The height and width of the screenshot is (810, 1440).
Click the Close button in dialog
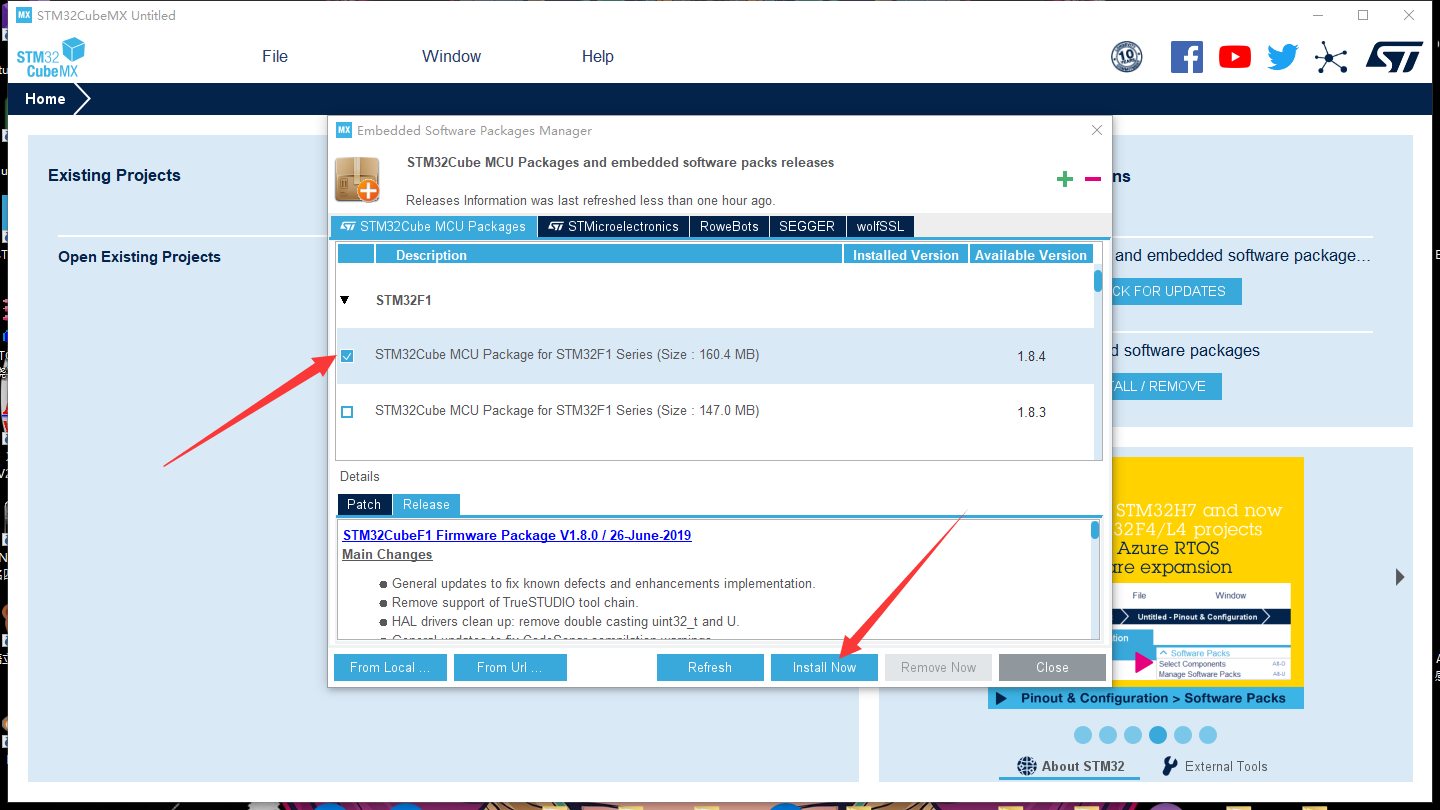(1052, 667)
